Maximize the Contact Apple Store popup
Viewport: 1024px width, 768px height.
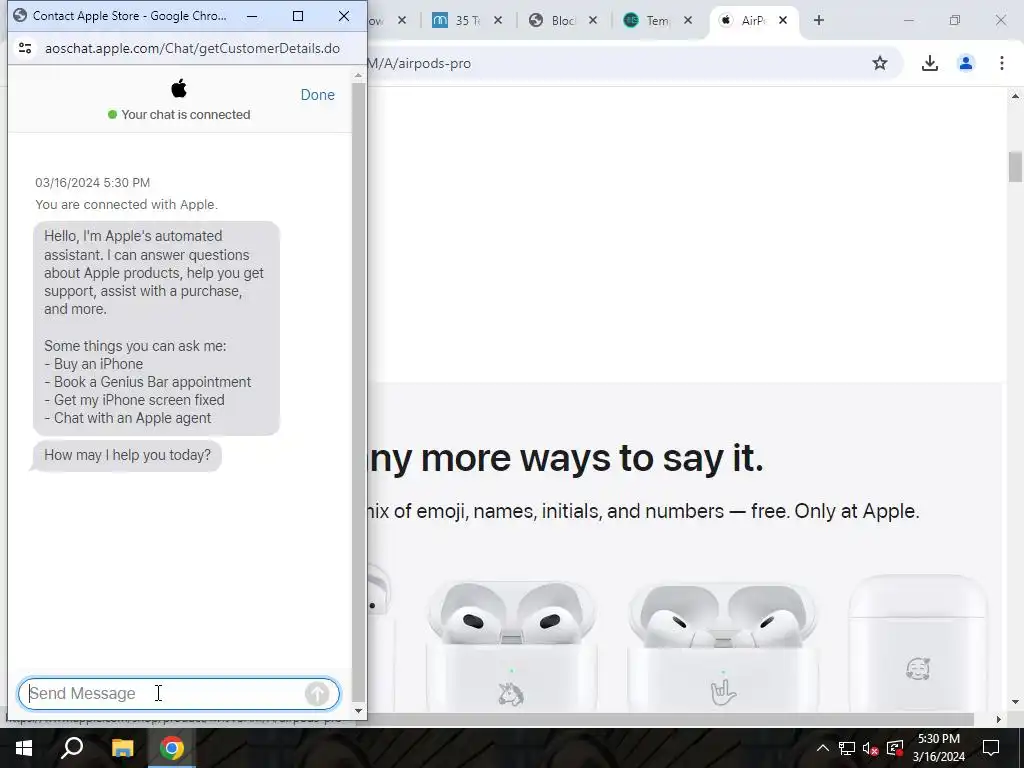(x=298, y=16)
